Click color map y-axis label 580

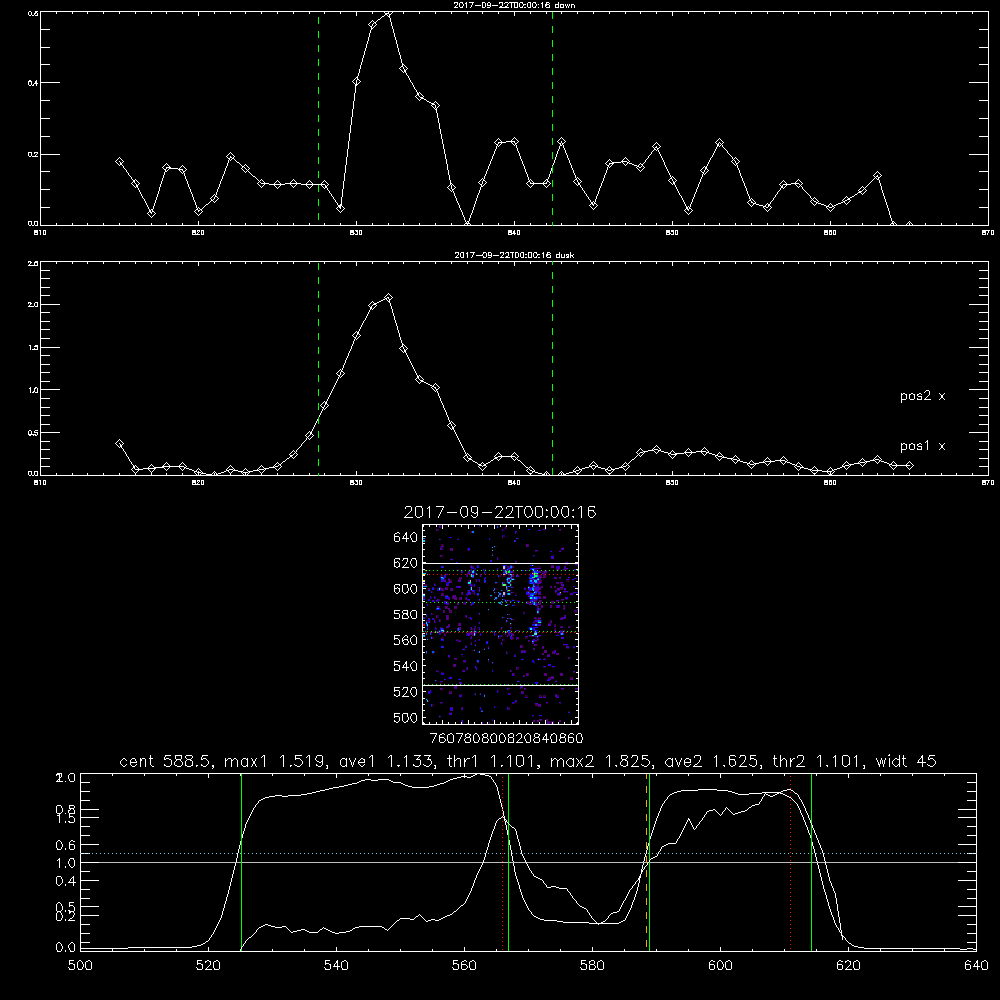pos(406,615)
